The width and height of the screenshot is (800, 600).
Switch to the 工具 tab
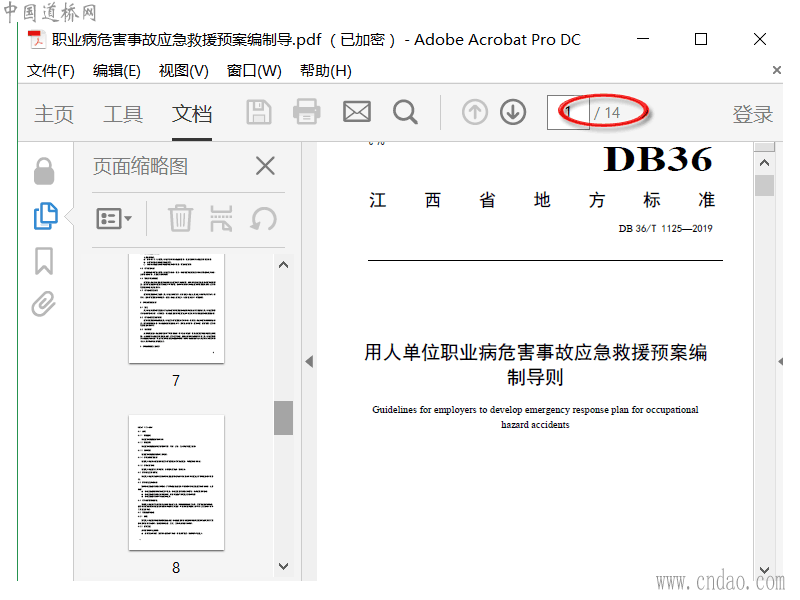[123, 114]
